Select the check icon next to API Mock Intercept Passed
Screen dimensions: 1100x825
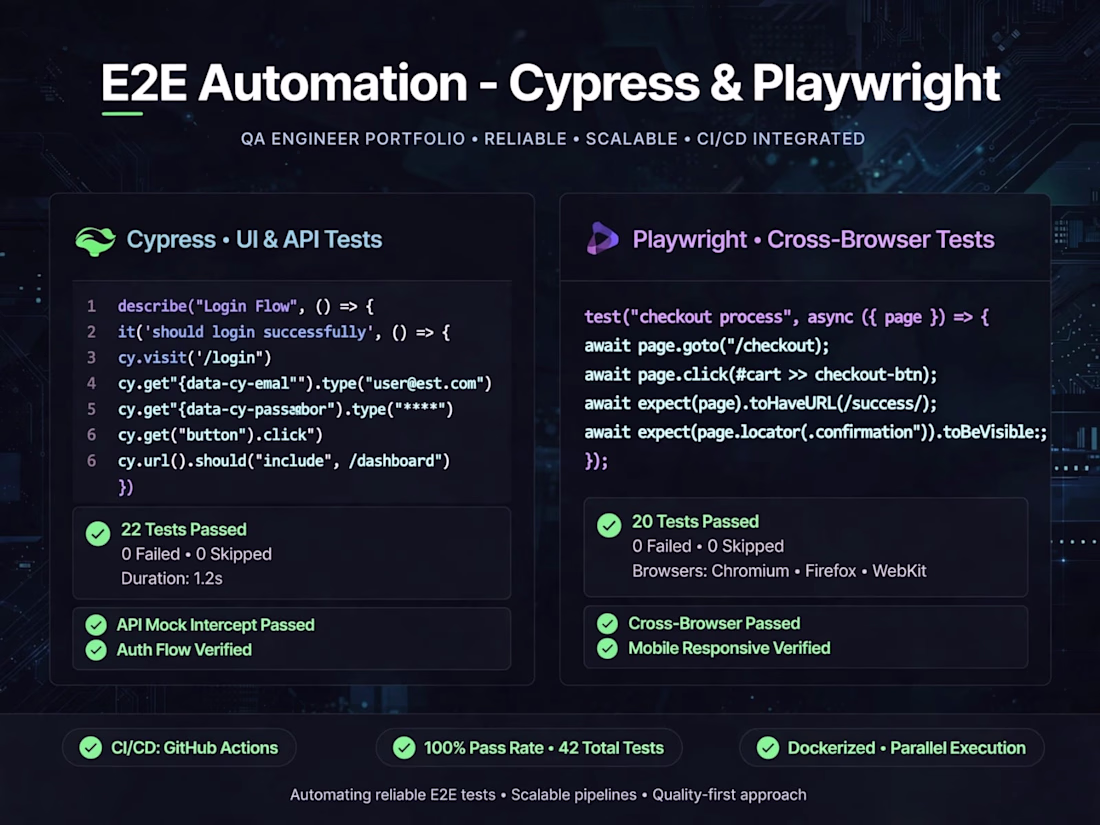pyautogui.click(x=96, y=624)
